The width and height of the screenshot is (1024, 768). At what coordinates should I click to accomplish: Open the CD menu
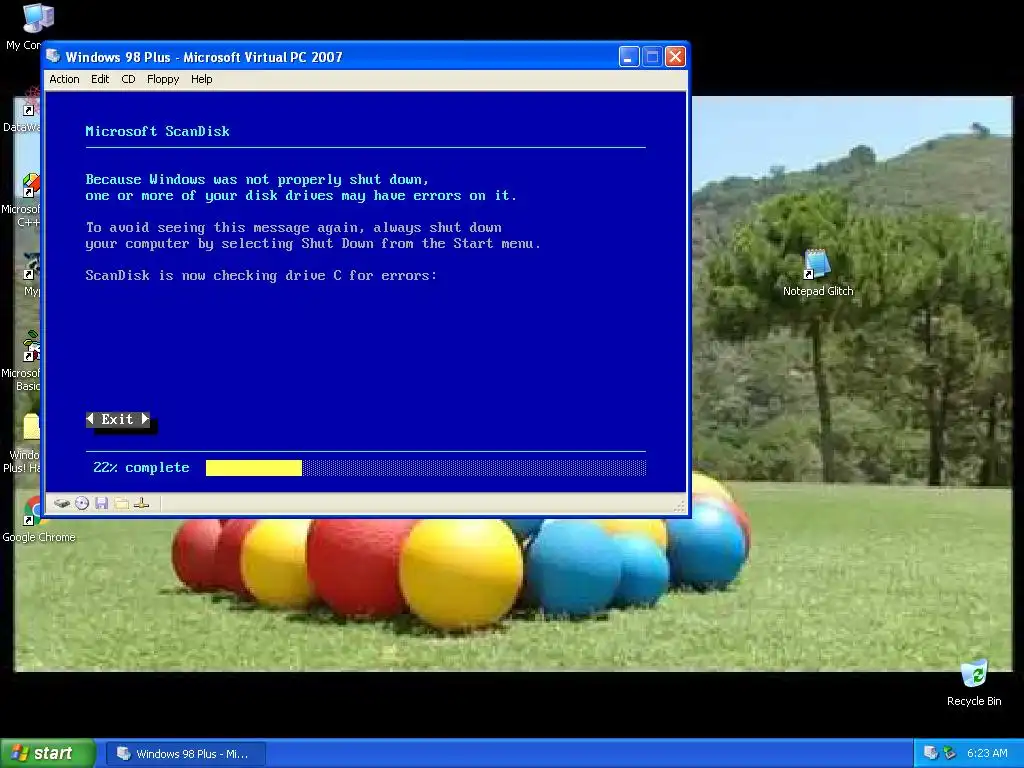(128, 79)
